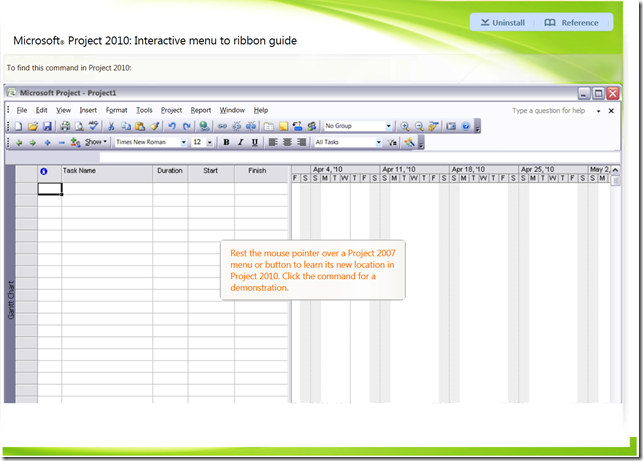Open the Report menu
The height and width of the screenshot is (461, 643).
[201, 110]
